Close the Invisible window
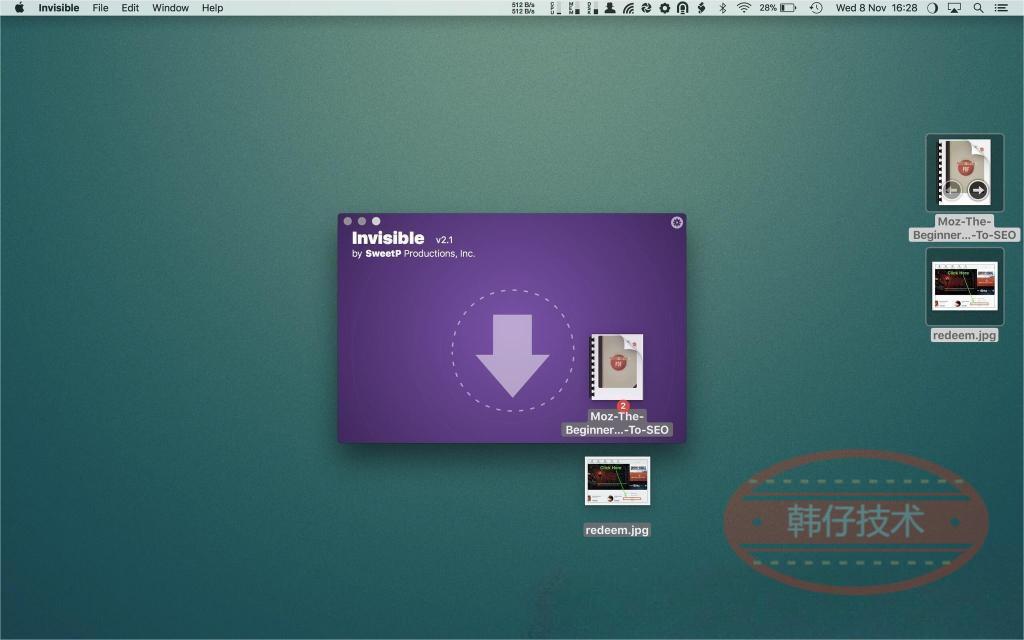Screen dimensions: 1024x640 [347, 221]
